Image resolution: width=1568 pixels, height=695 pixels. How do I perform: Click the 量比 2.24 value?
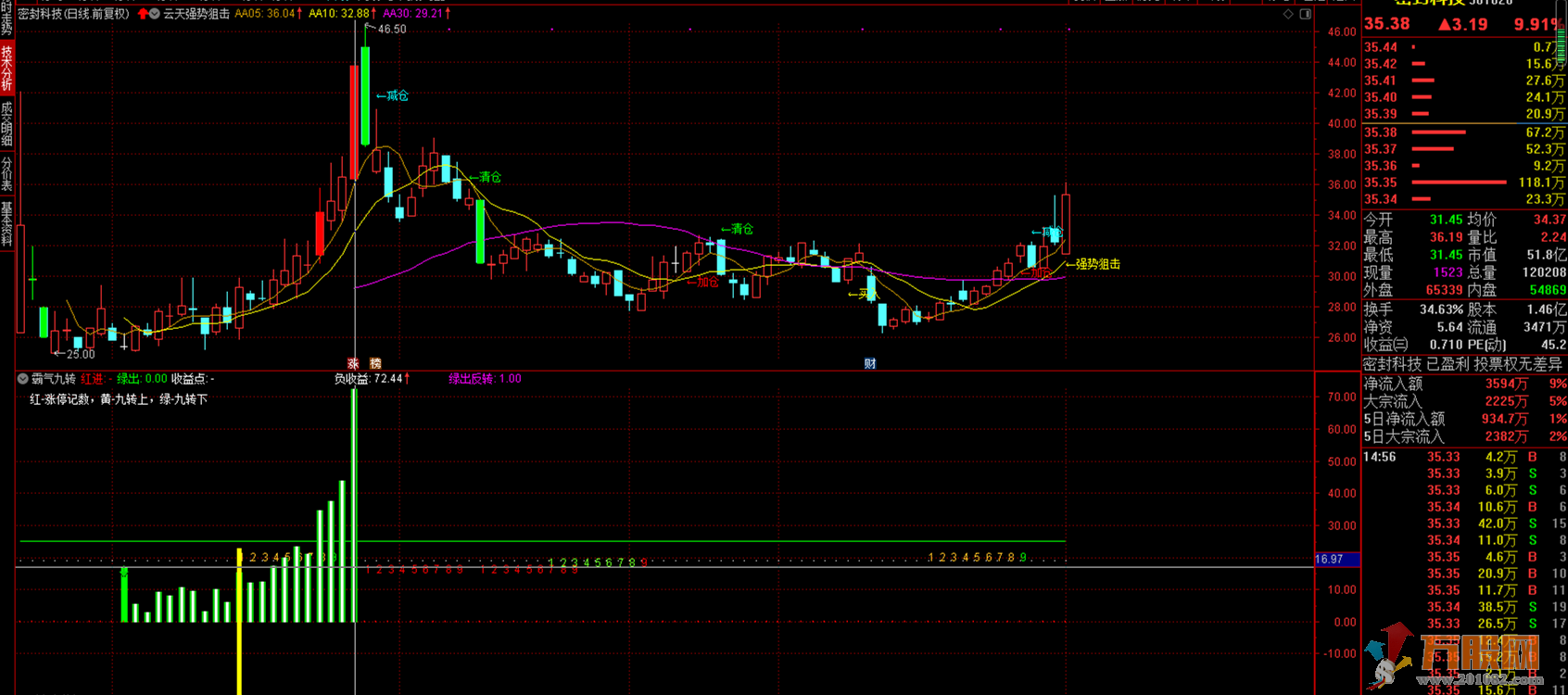point(1552,237)
